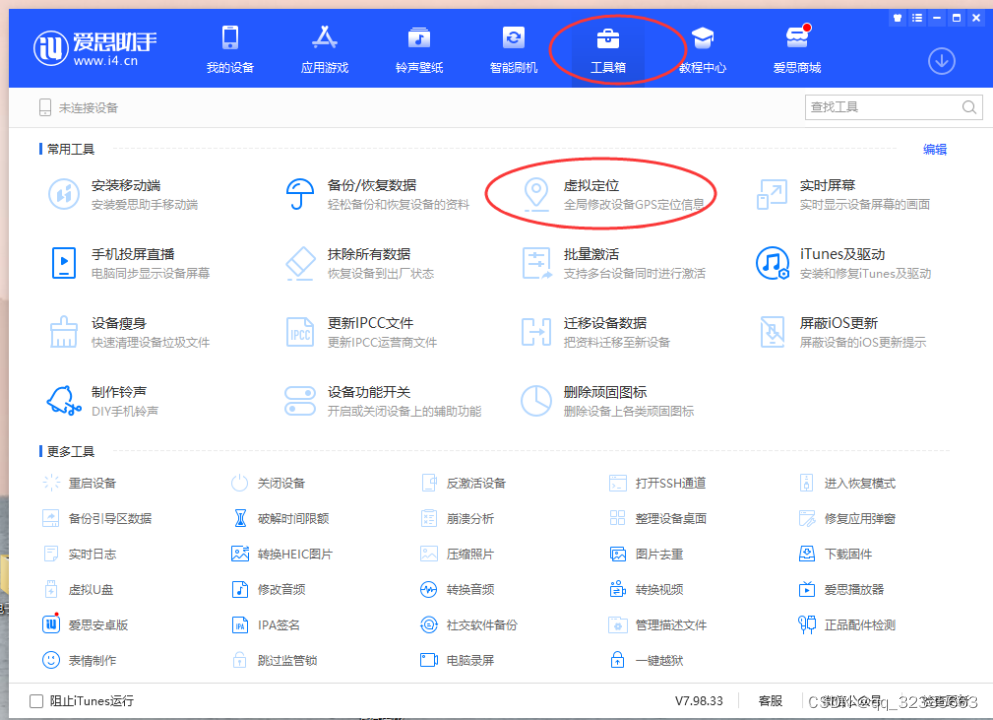Viewport: 993px width, 720px height.
Task: Open 迁移设备数据 icon
Action: tap(536, 332)
